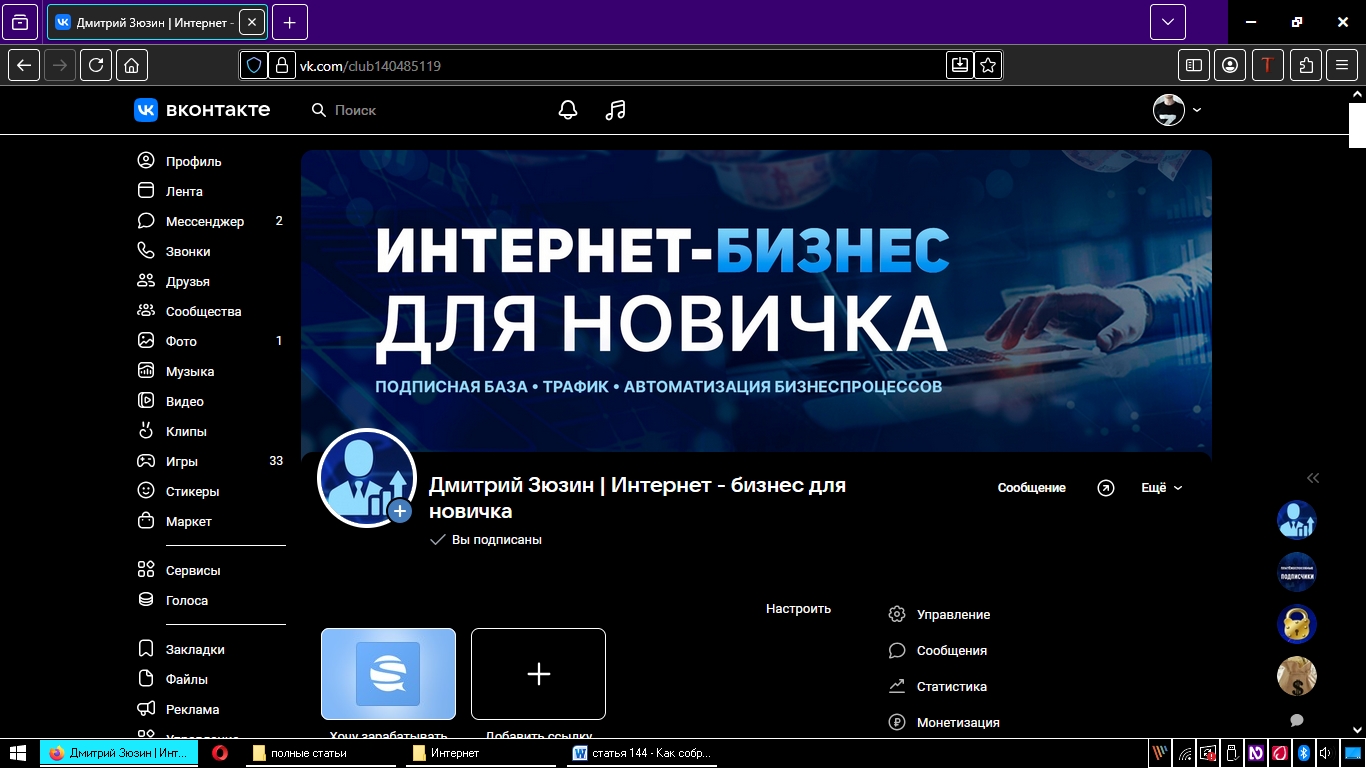This screenshot has height=768, width=1366.
Task: Click the VK logo in the header
Action: coord(146,110)
